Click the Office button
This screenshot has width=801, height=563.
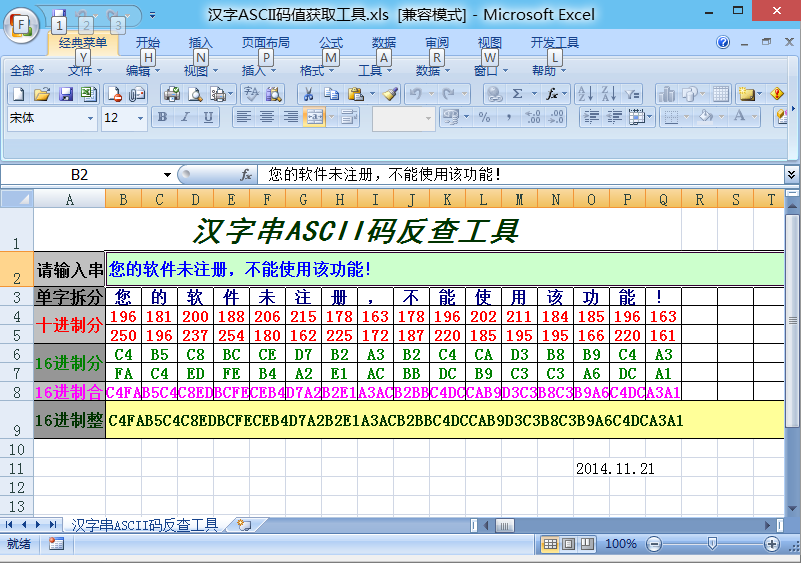pos(22,23)
